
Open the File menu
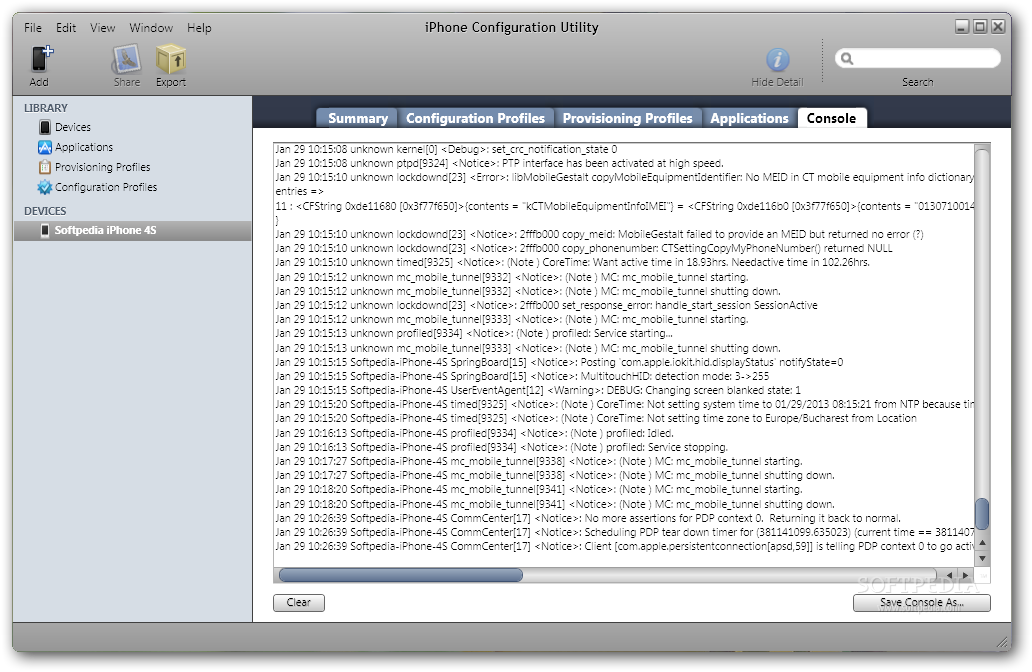(x=33, y=28)
